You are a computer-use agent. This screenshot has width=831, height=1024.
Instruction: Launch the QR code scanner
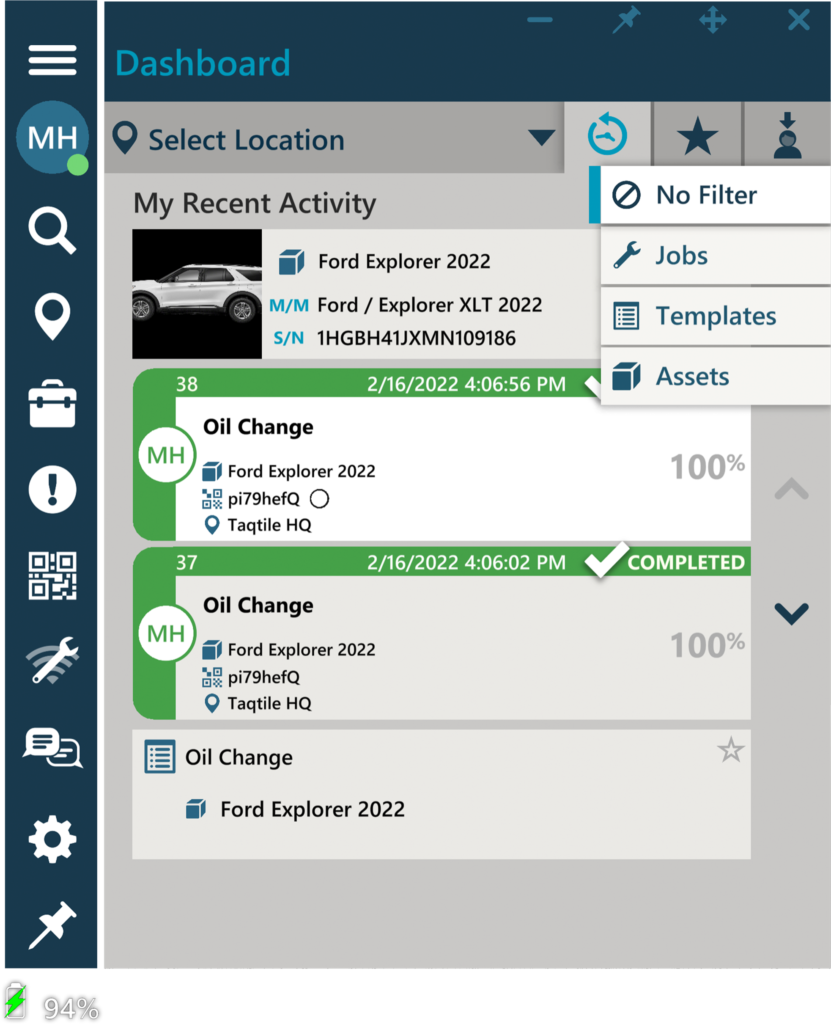[x=52, y=576]
